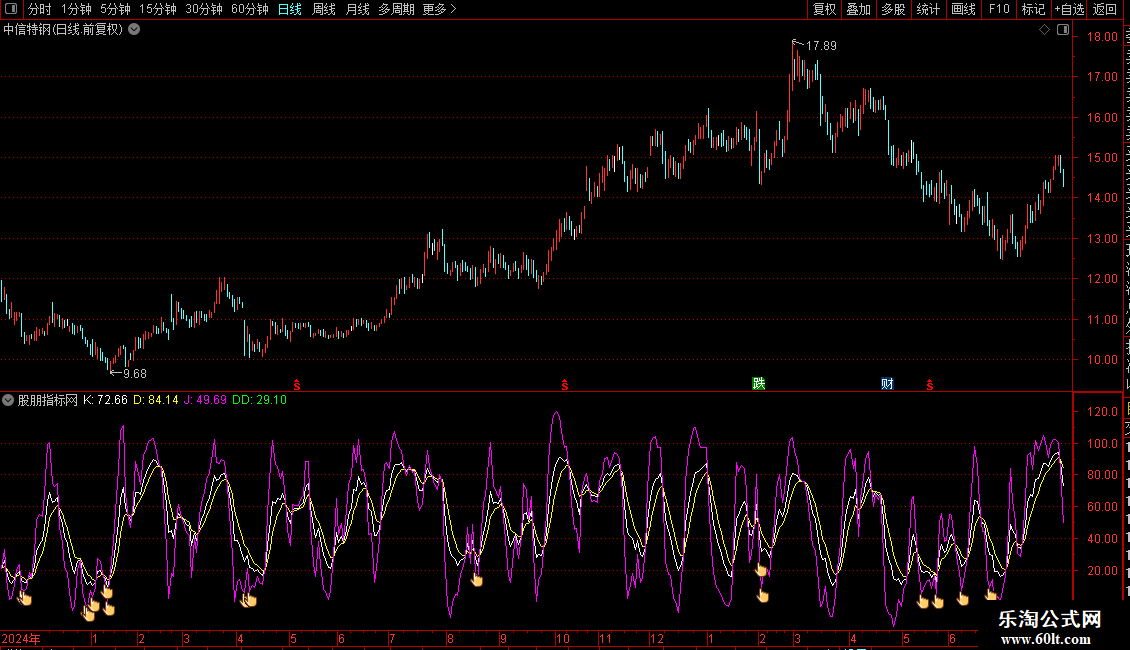Click the blue 财 financial marker
This screenshot has height=650, width=1130.
click(887, 383)
